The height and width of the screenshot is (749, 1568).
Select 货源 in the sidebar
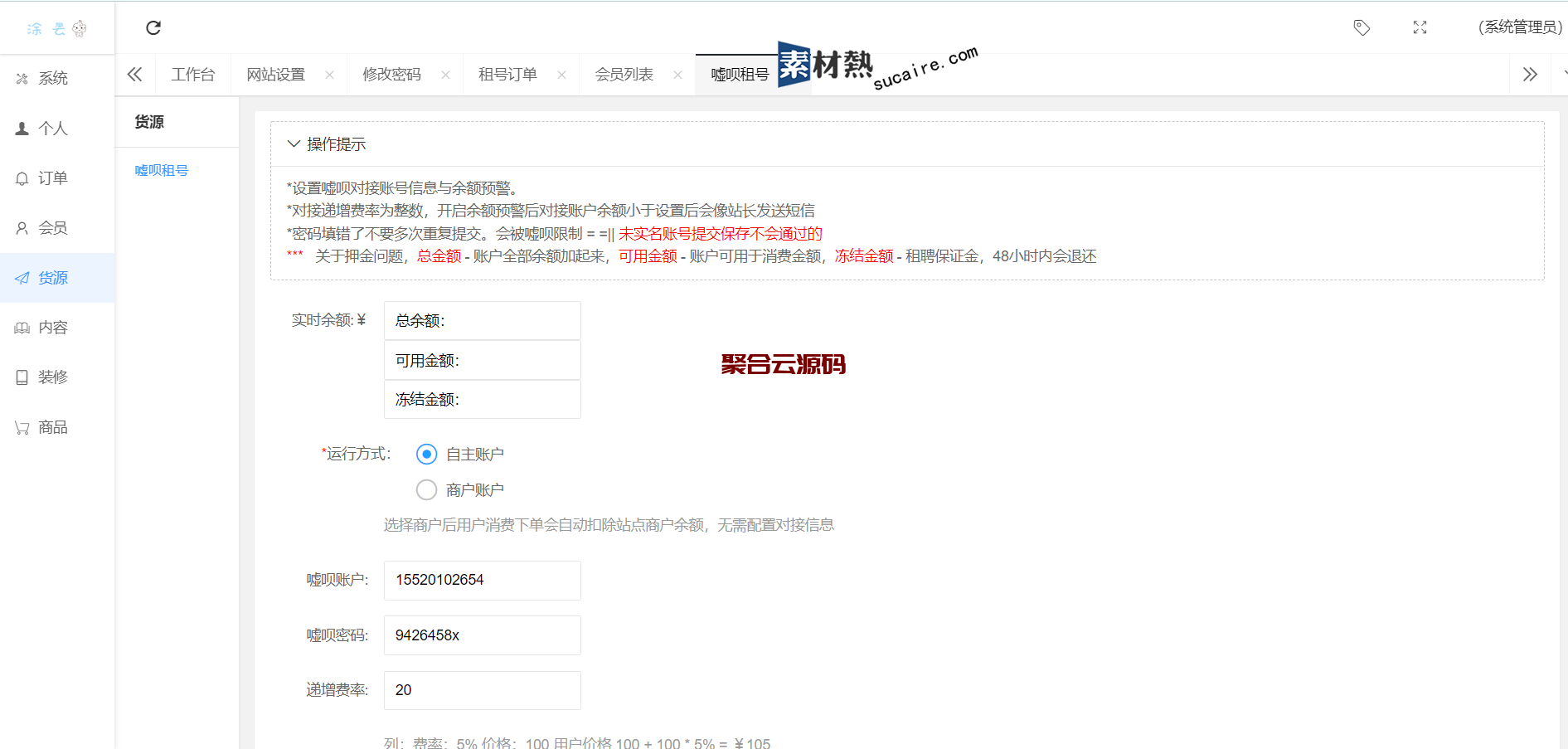57,278
